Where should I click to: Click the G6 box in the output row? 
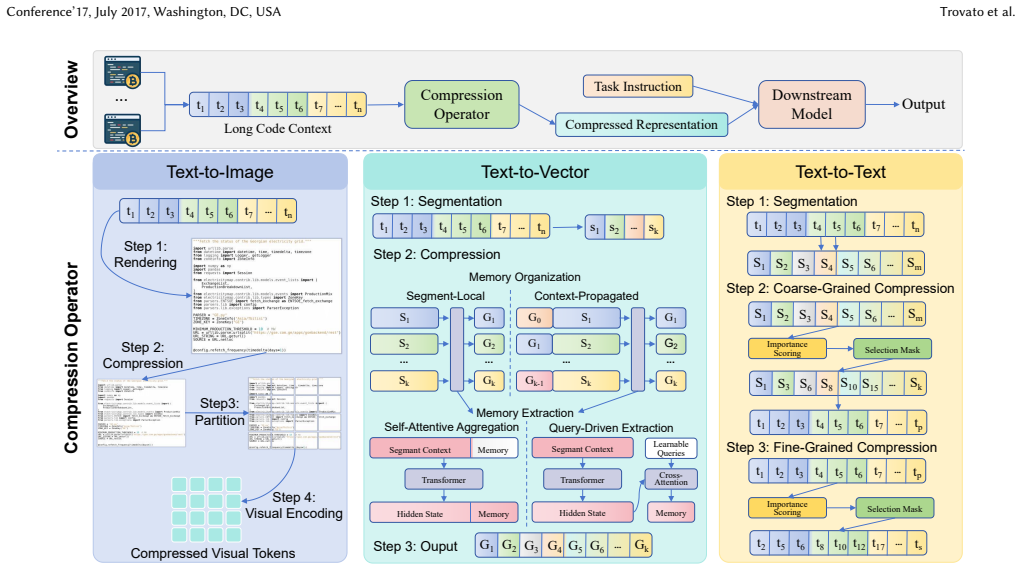coord(597,546)
